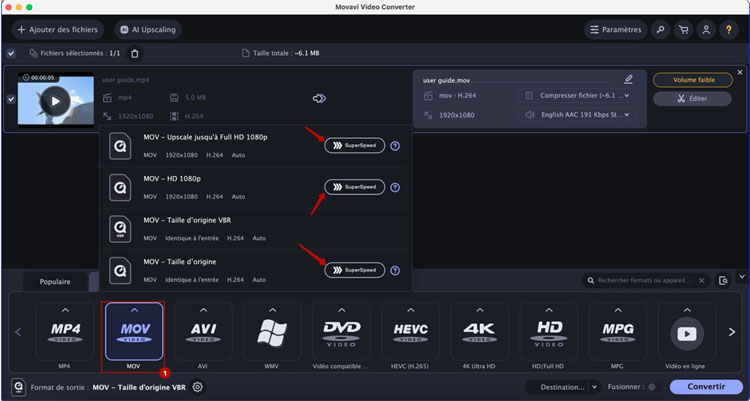Select the WMV Windows format icon

pos(272,331)
